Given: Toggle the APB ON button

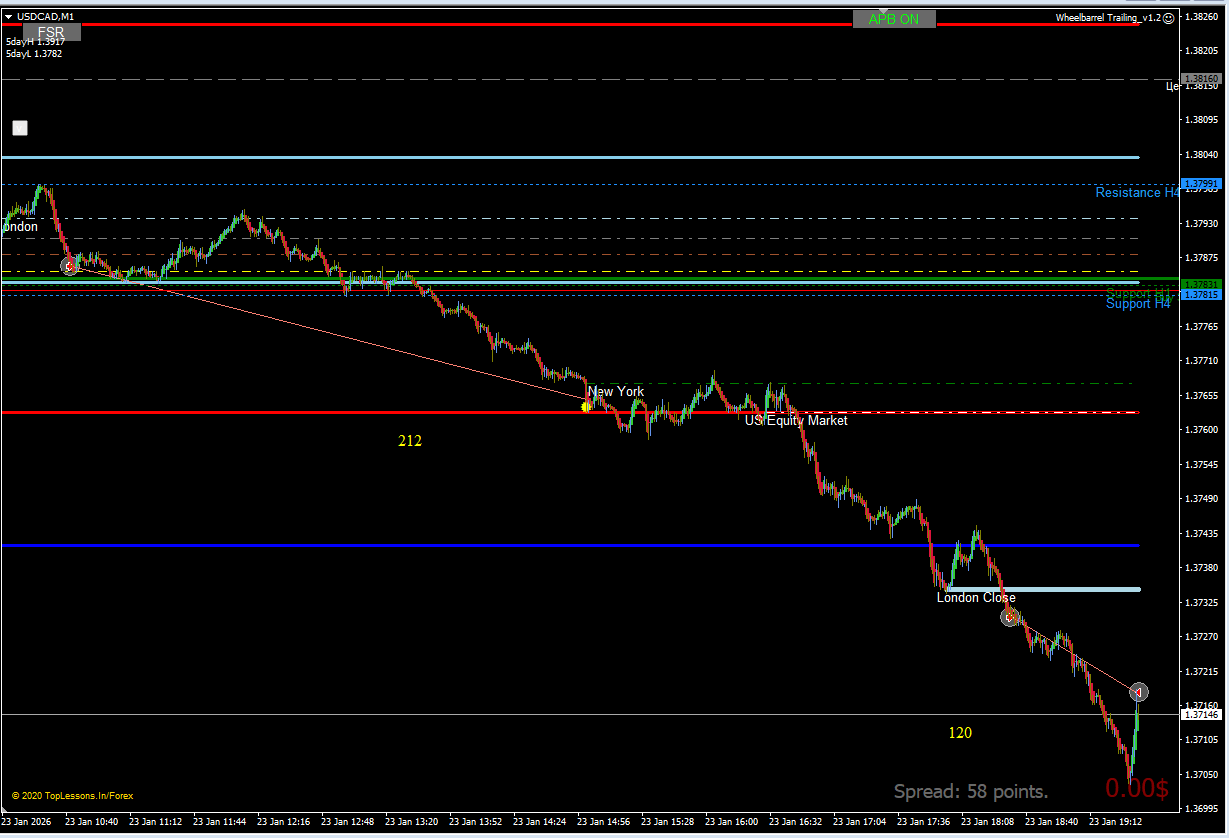Looking at the screenshot, I should [x=894, y=19].
